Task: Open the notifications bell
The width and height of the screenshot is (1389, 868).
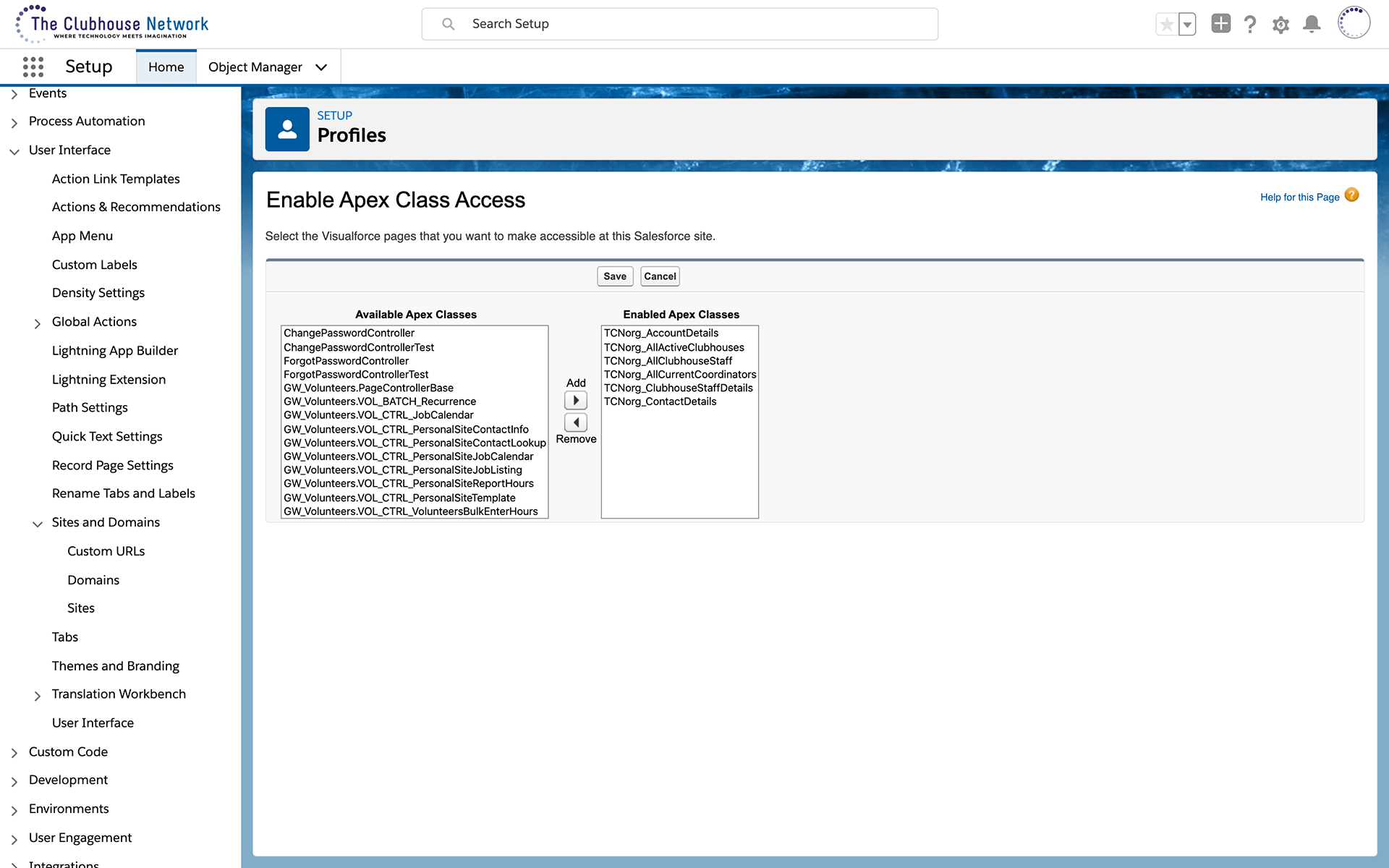Action: pyautogui.click(x=1312, y=25)
